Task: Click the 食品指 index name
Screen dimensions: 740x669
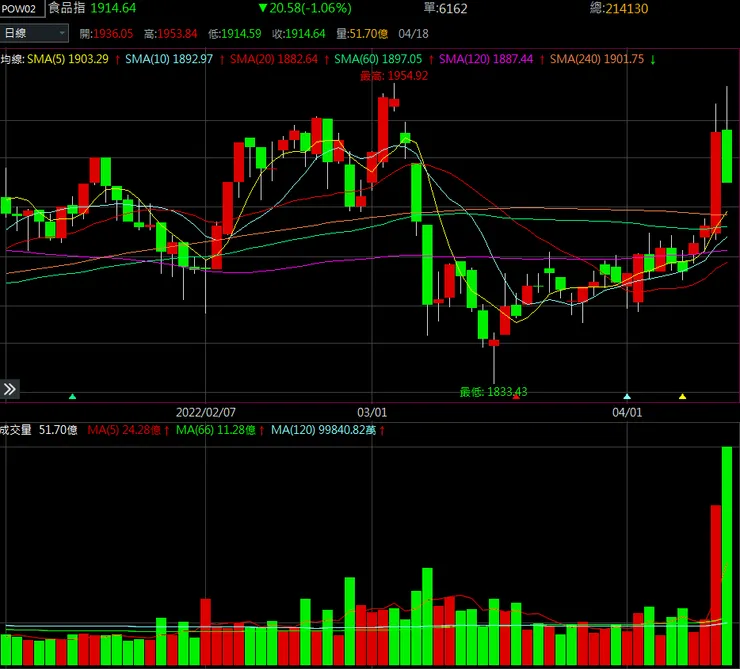Action: (x=67, y=8)
